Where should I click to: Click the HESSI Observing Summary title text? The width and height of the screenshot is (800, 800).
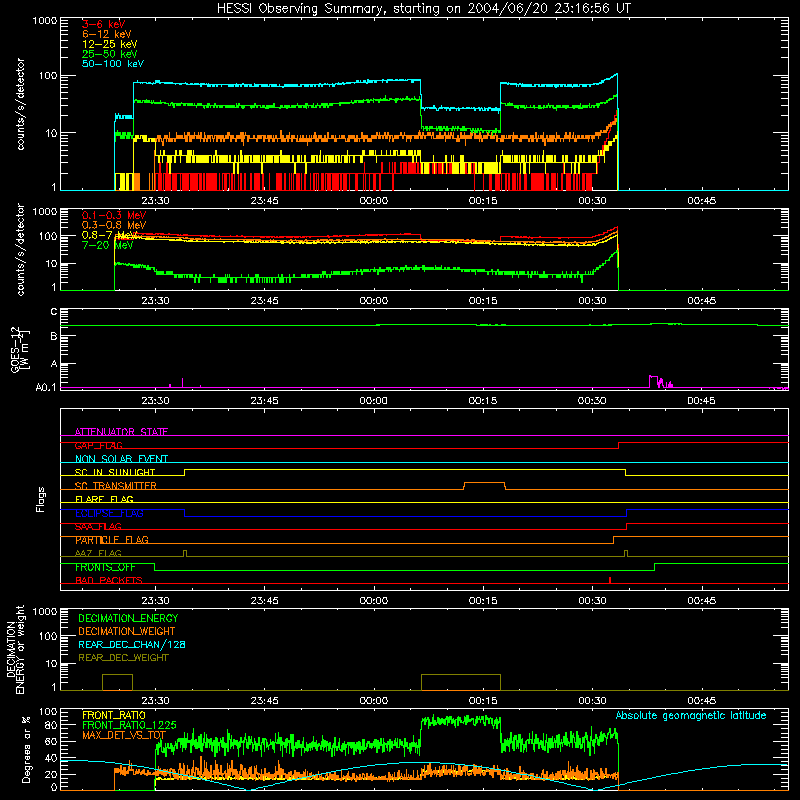pyautogui.click(x=423, y=9)
